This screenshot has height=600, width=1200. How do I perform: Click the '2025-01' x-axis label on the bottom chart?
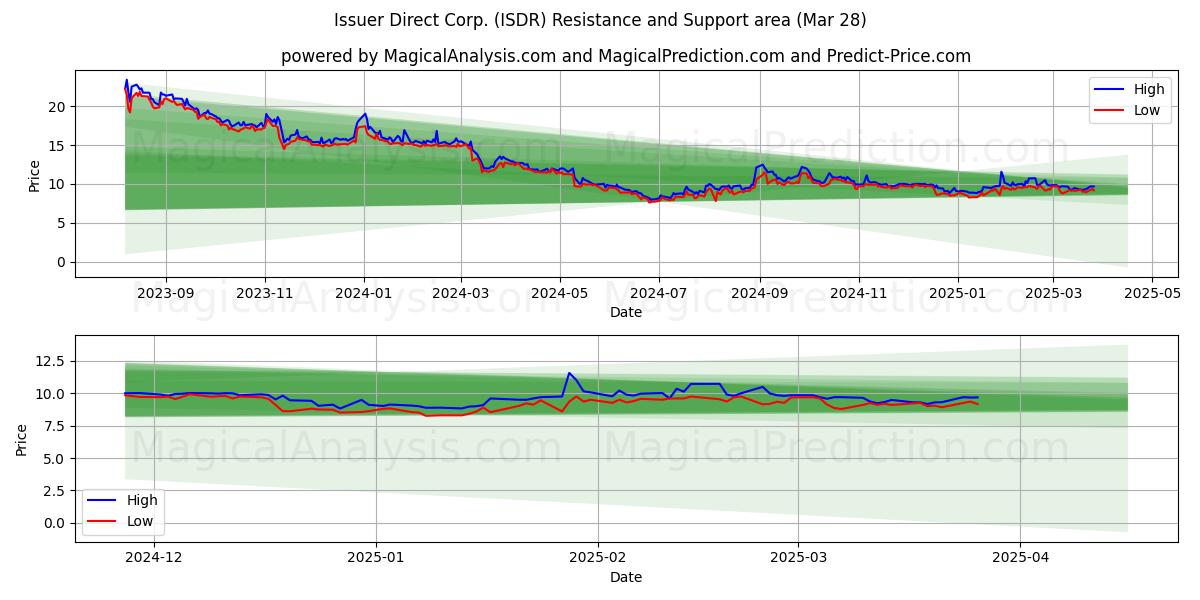376,560
